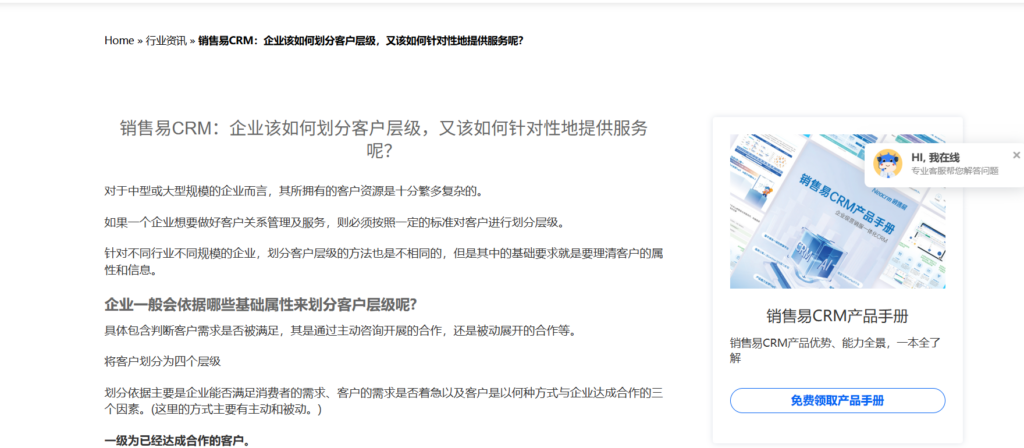Click the paragraph starting 针对不同行业不同规模的企业
The width and height of the screenshot is (1024, 448).
[384, 261]
